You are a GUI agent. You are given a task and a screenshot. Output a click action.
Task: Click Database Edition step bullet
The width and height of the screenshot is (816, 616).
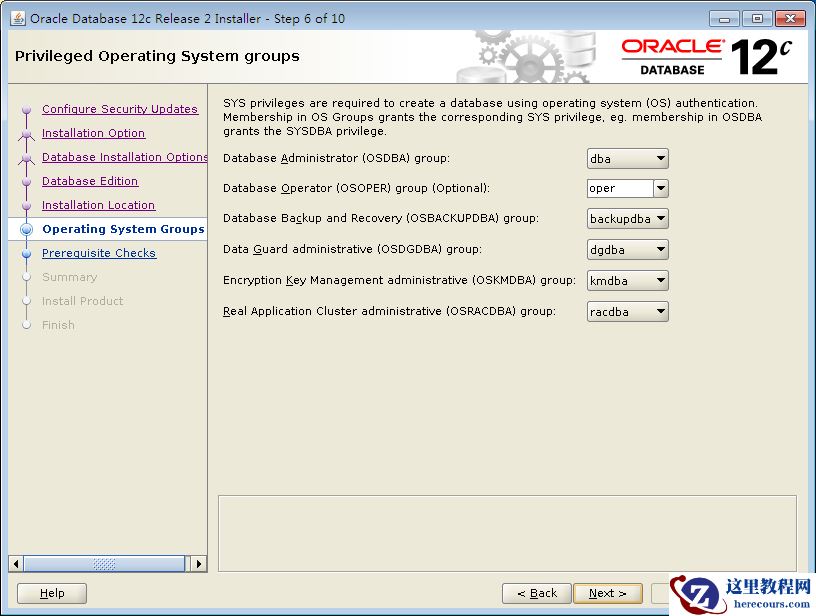[x=27, y=182]
